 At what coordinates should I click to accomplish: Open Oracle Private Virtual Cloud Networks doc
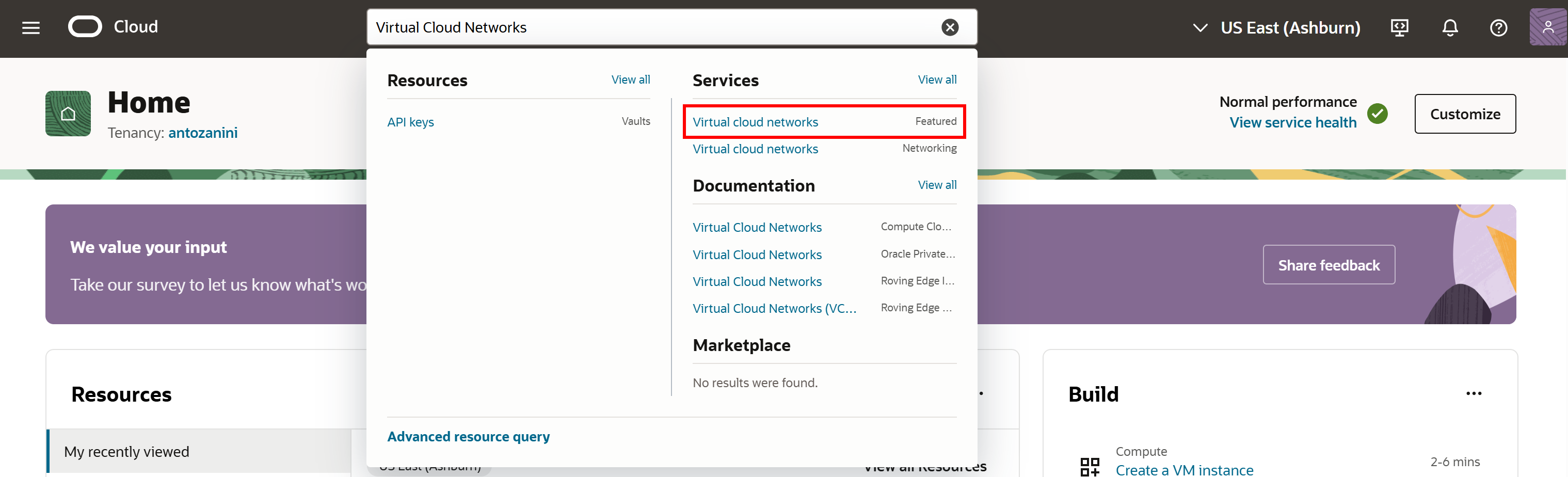pos(757,255)
